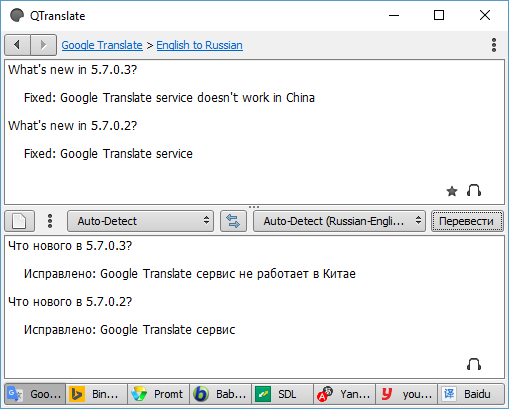Go forward with the right arrow button
The height and width of the screenshot is (409, 509).
click(43, 45)
